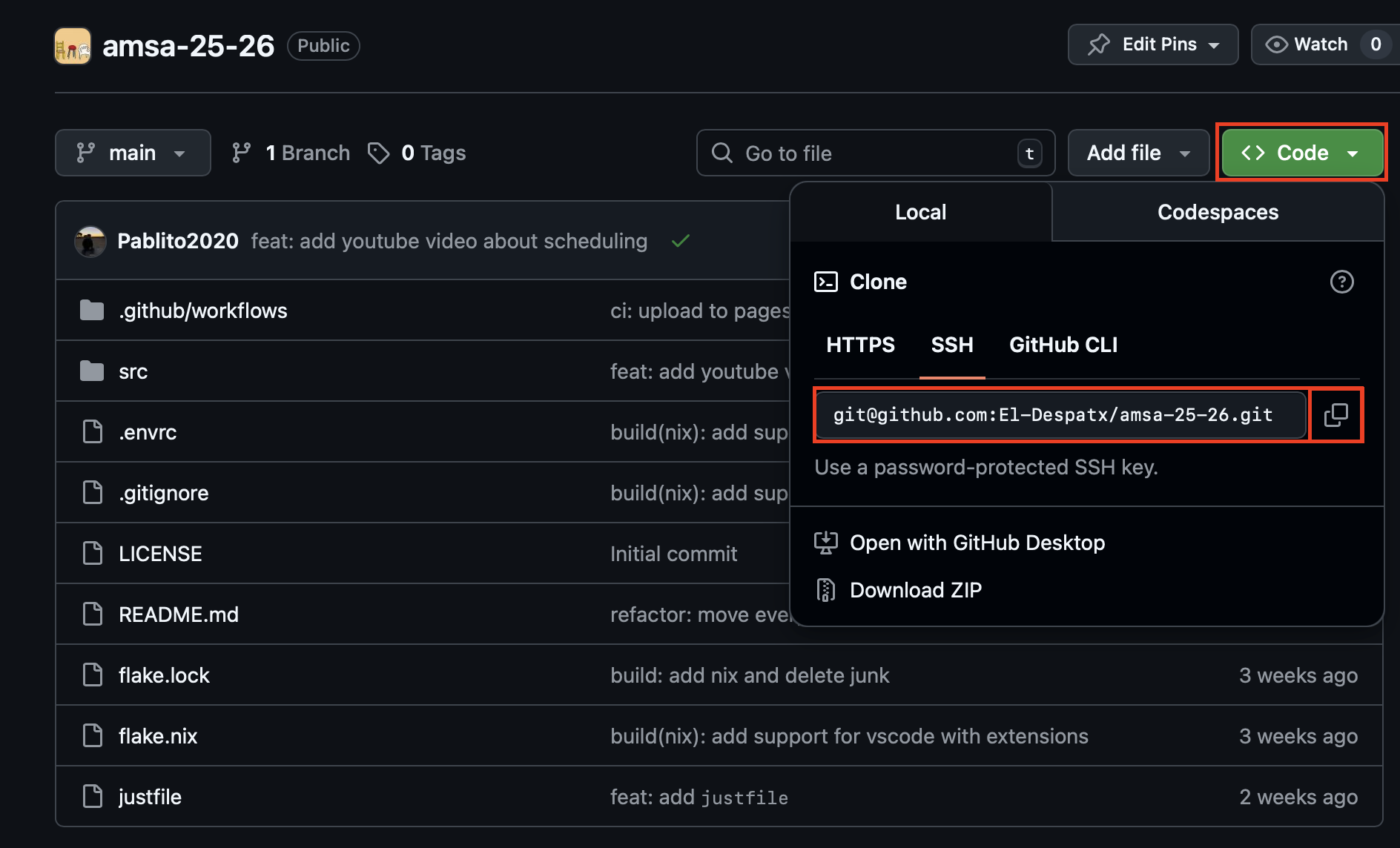Click the green commit status checkmark
This screenshot has width=1400, height=848.
[x=680, y=241]
